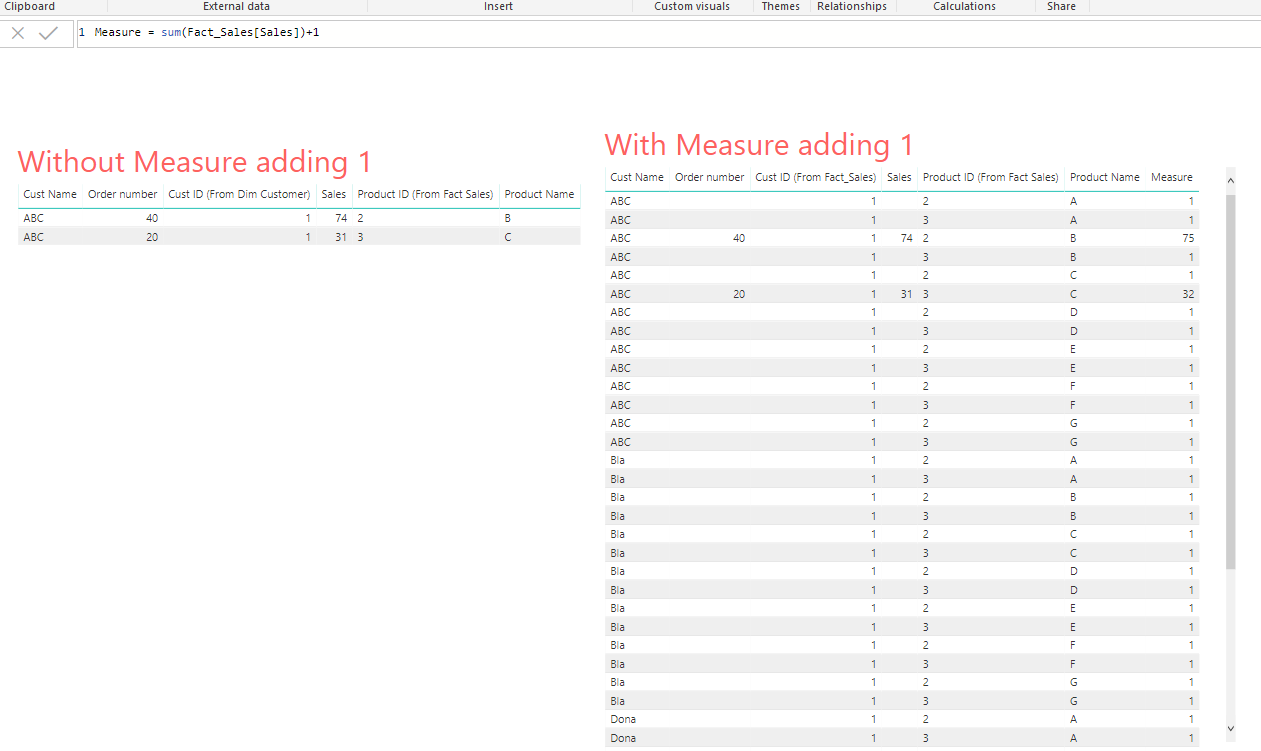Viewport: 1261px width, 751px height.
Task: Select Product Name C in the left table
Action: point(508,237)
